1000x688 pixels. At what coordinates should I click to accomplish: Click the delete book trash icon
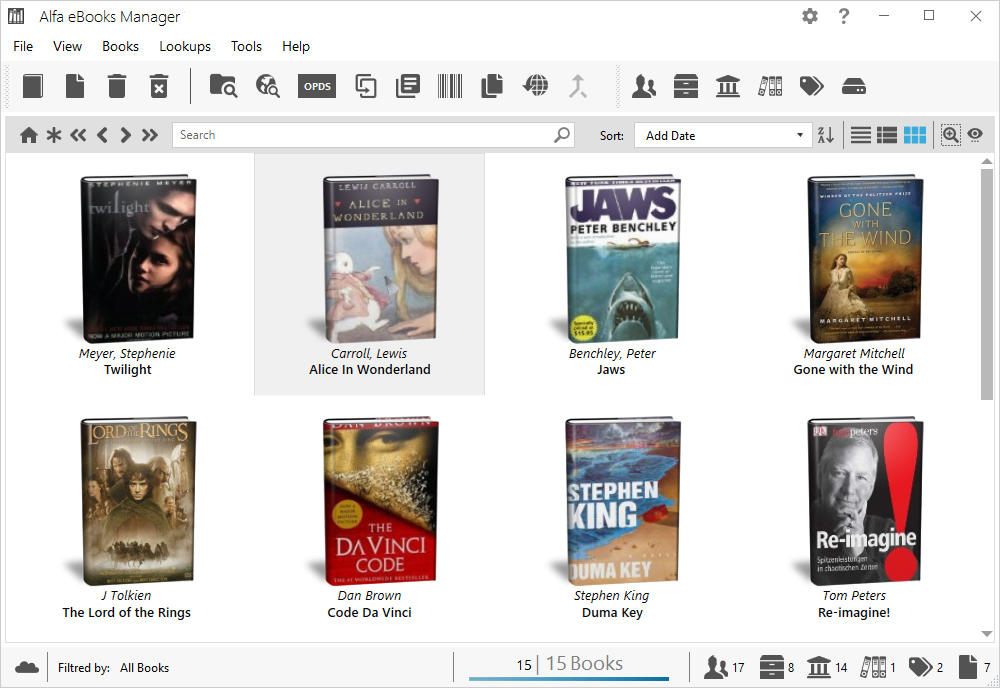(116, 86)
